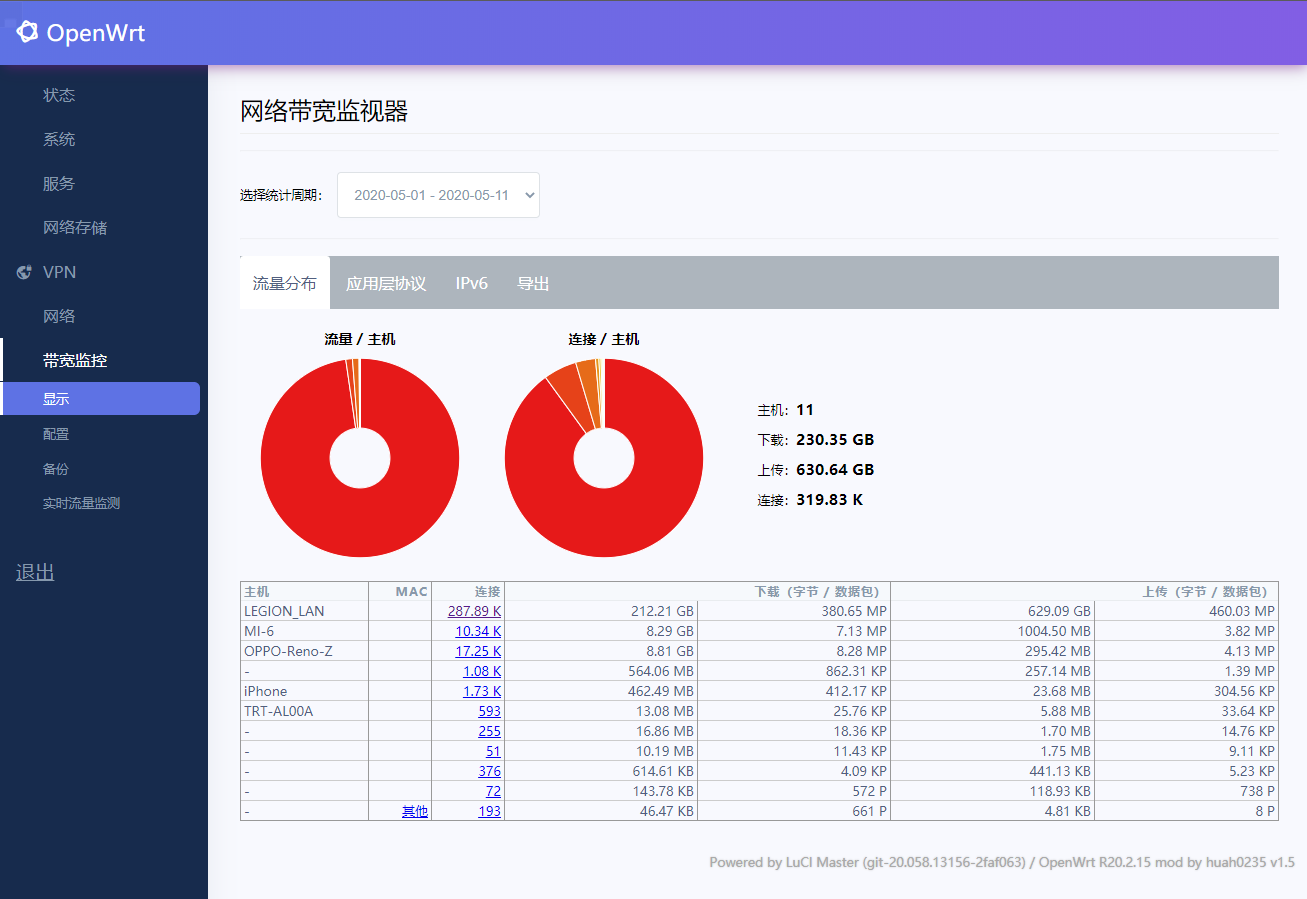Expand the 状态 sidebar menu
Viewport: 1307px width, 899px height.
[59, 95]
